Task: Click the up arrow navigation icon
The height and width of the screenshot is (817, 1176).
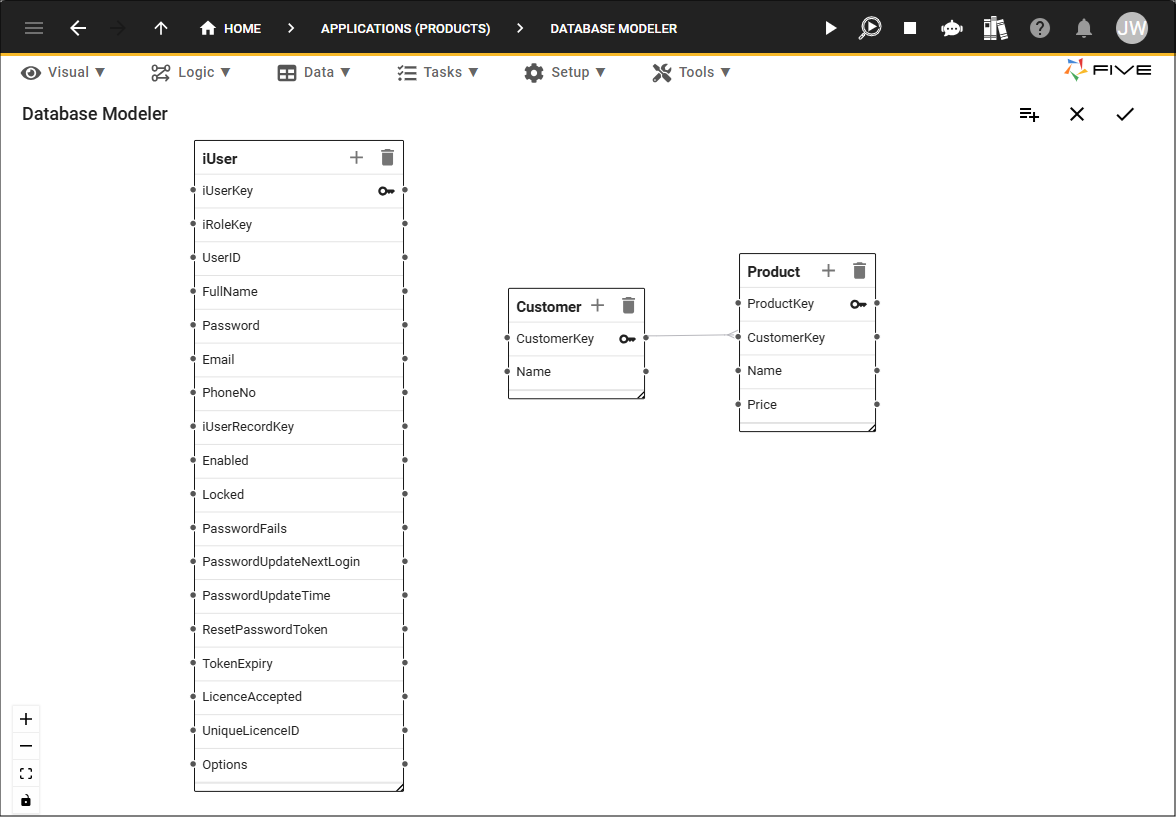Action: pos(160,29)
